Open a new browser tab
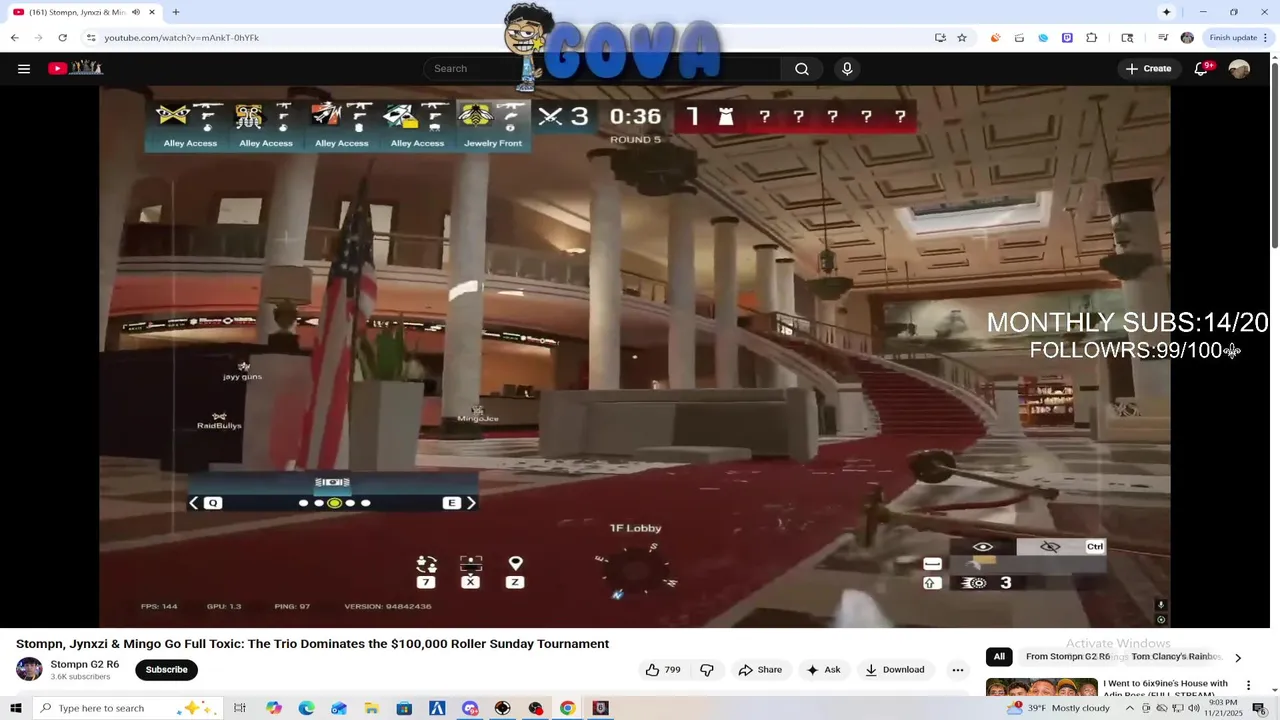Image resolution: width=1280 pixels, height=720 pixels. 176,12
